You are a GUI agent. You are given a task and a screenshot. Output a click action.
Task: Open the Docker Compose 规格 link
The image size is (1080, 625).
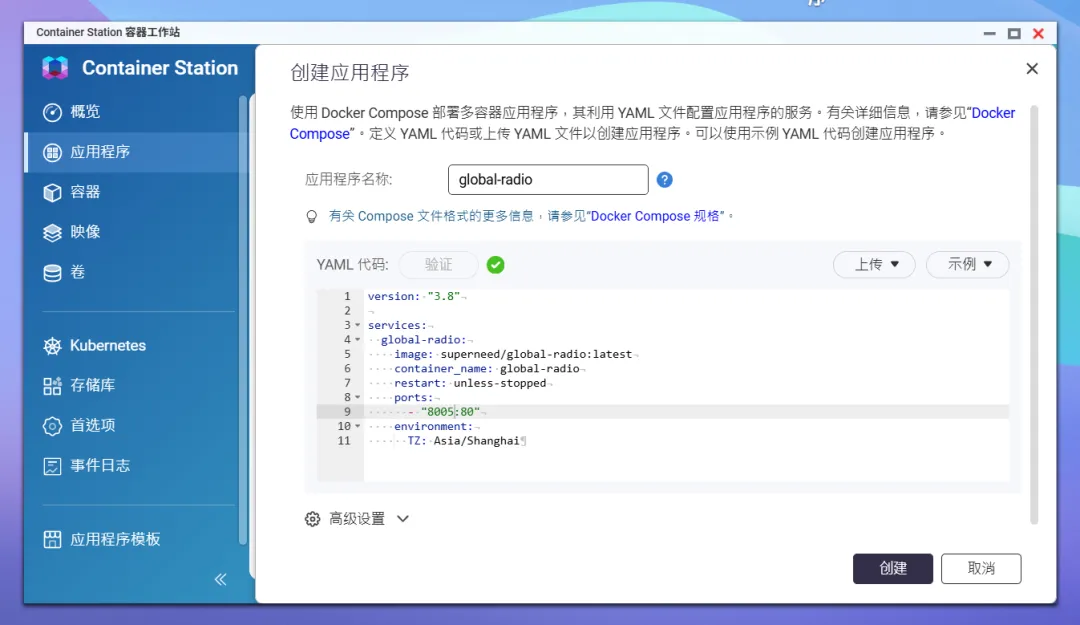coord(657,216)
